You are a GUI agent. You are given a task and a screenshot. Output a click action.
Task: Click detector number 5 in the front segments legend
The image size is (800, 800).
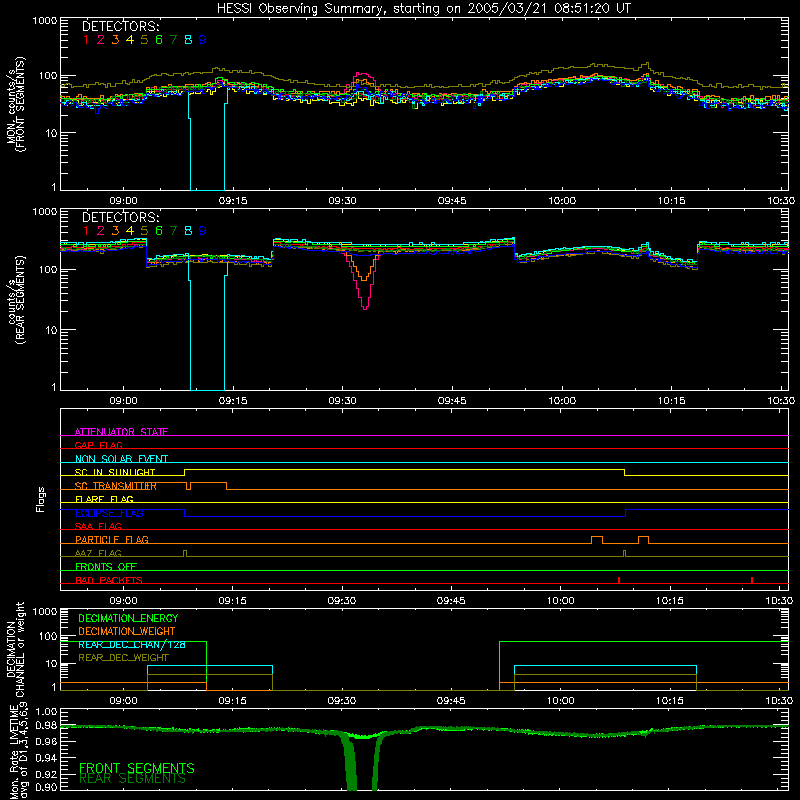click(x=144, y=40)
